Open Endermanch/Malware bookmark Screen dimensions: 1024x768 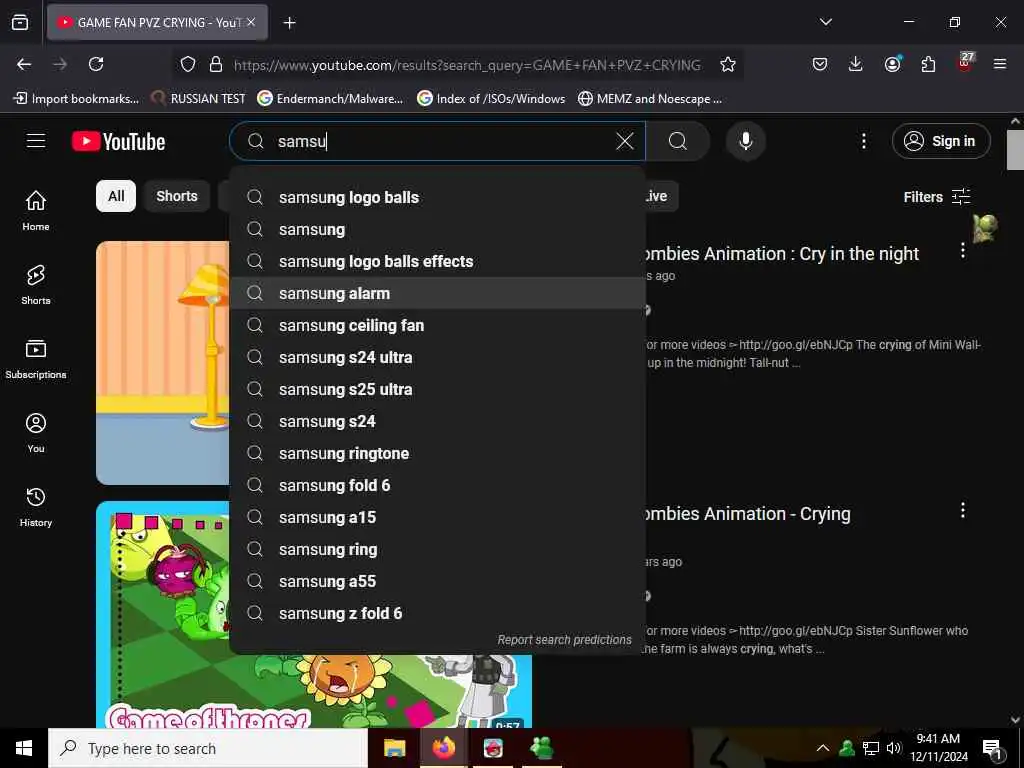pyautogui.click(x=330, y=99)
